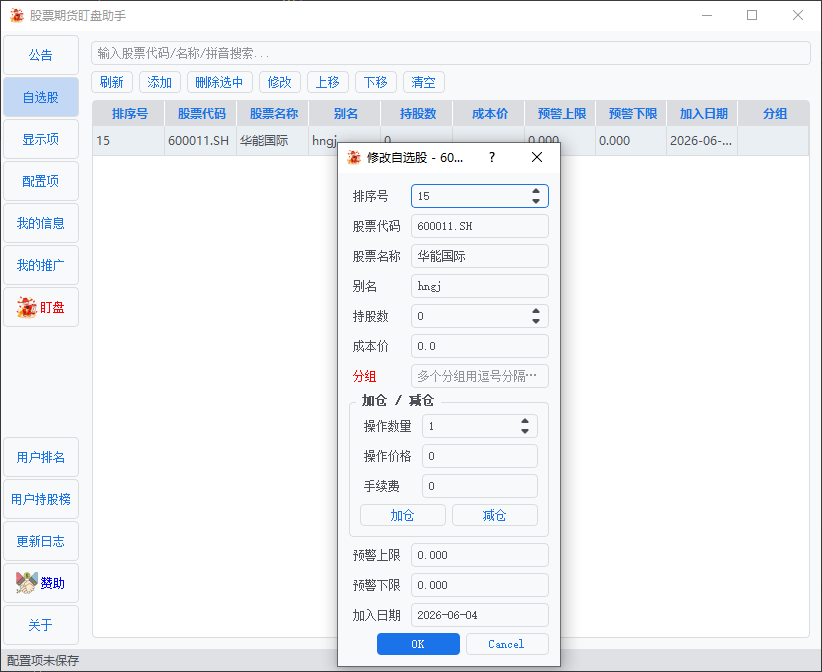The width and height of the screenshot is (822, 672).
Task: Click the 删除选中 delete selected button
Action: 220,82
